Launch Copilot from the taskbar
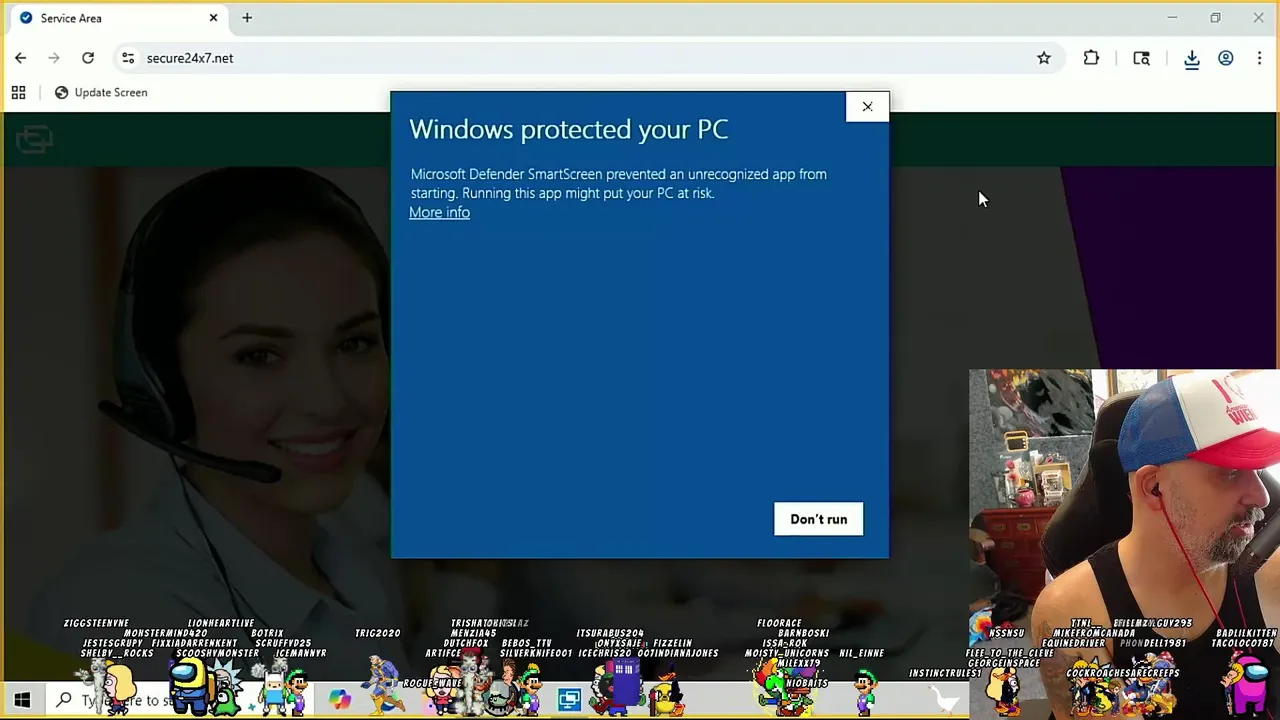The height and width of the screenshot is (720, 1280). click(340, 699)
